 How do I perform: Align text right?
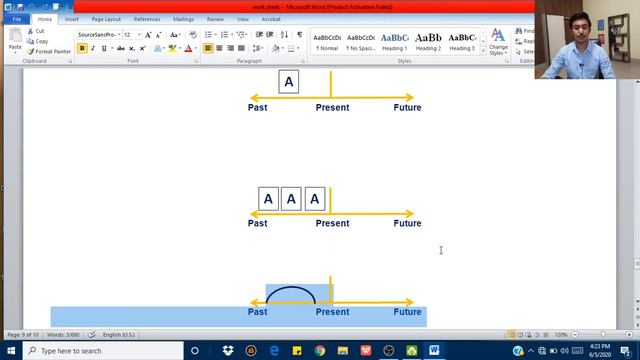(x=230, y=49)
